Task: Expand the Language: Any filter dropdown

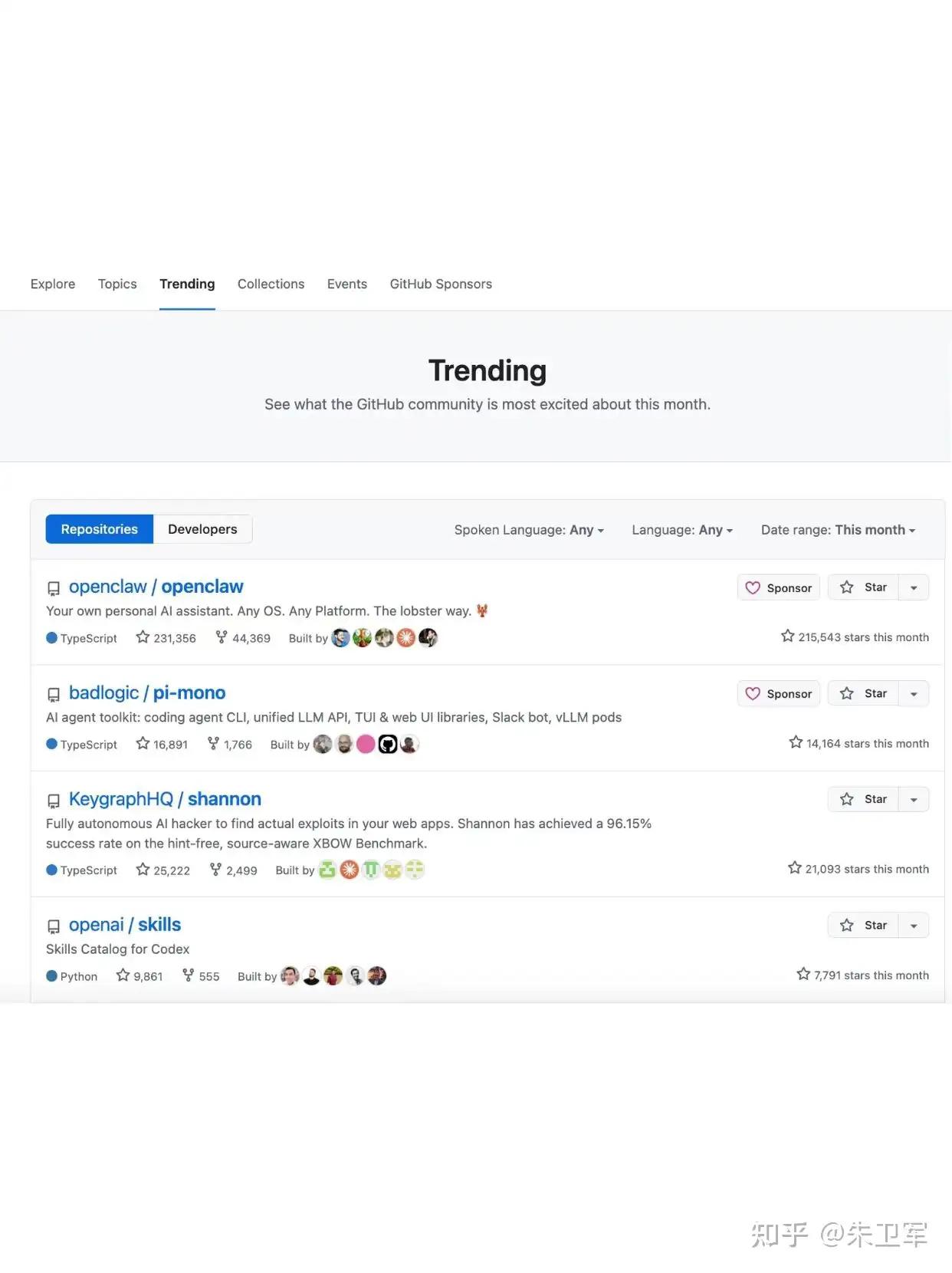Action: click(x=682, y=530)
